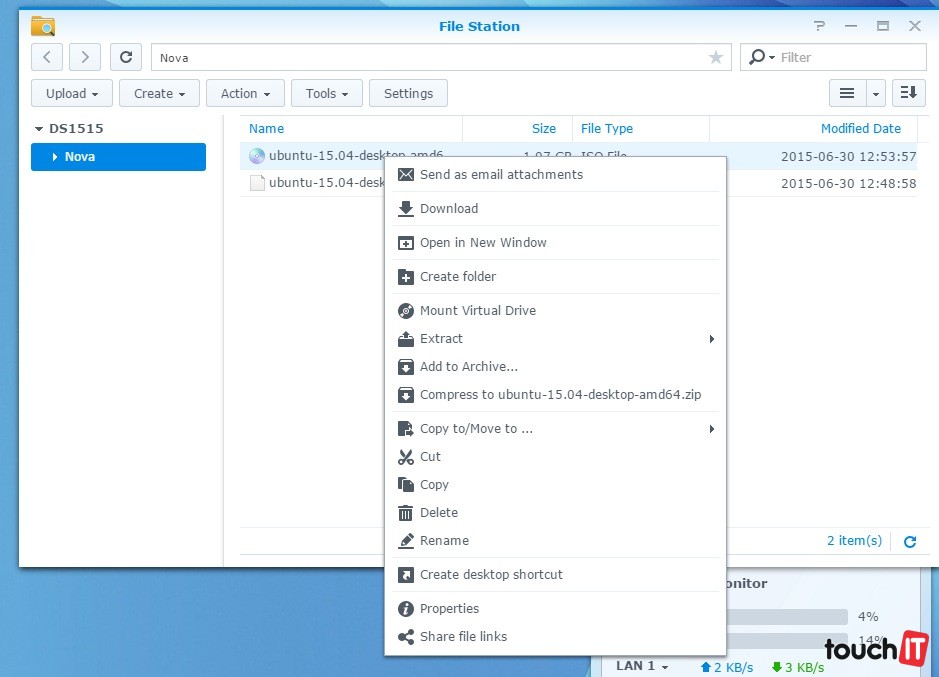
Task: Expand the Action dropdown menu
Action: coord(245,93)
